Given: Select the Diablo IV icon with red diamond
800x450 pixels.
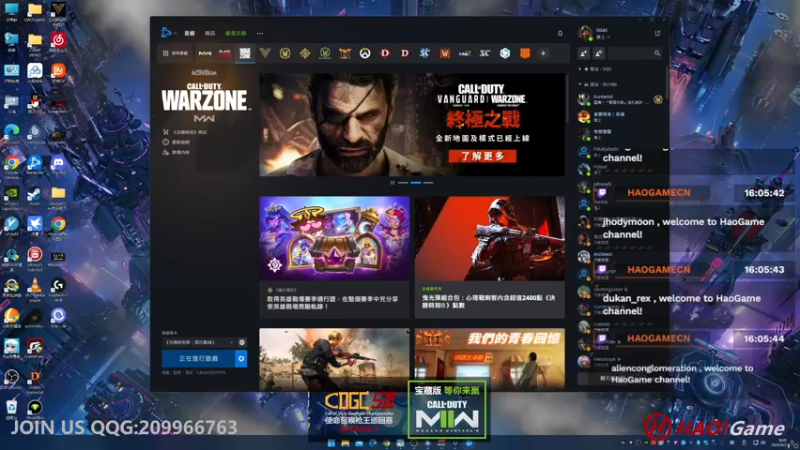Looking at the screenshot, I should coord(385,53).
